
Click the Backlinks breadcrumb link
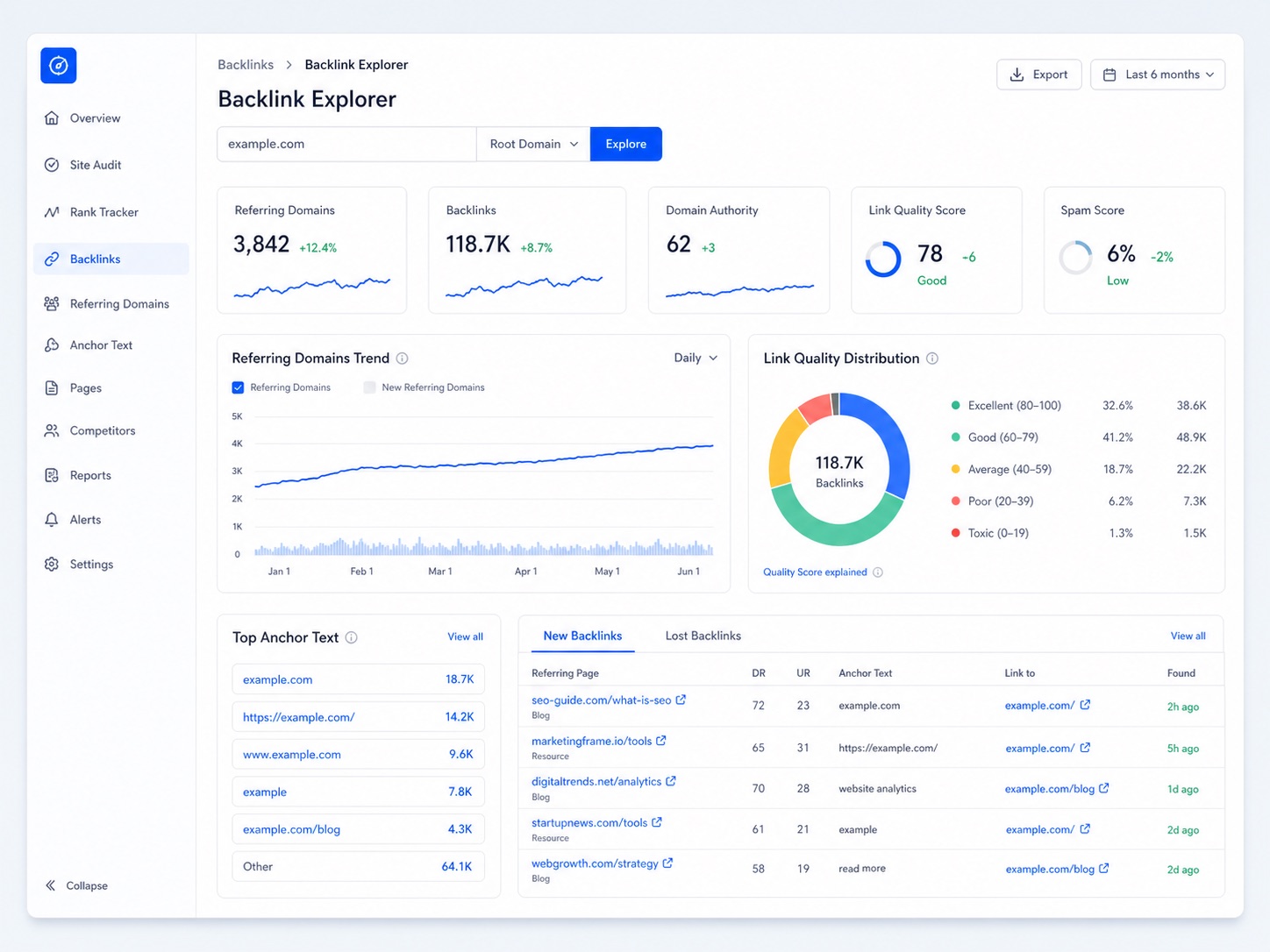246,65
